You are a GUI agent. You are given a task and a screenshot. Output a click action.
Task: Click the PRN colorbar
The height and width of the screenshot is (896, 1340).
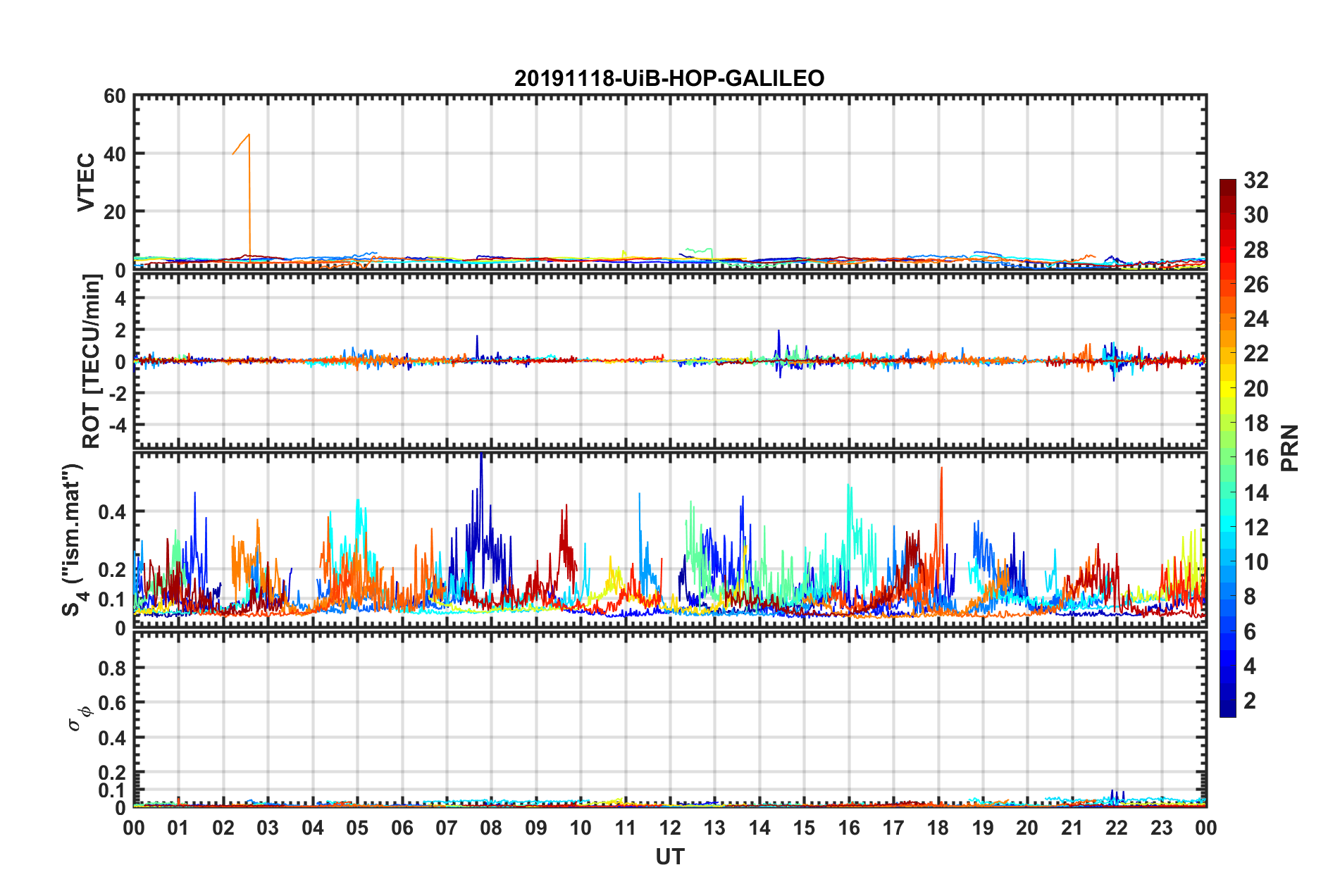(1228, 448)
